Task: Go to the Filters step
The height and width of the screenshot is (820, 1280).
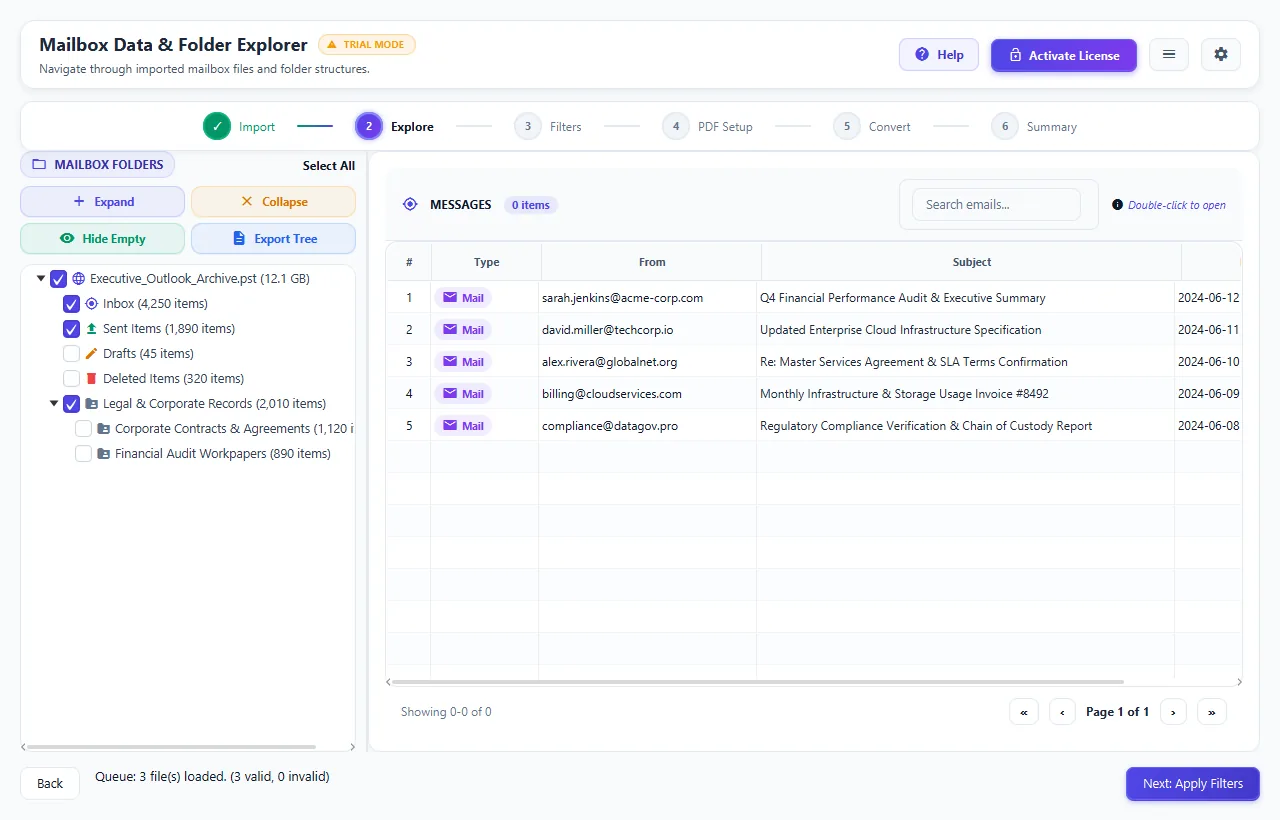Action: [548, 127]
